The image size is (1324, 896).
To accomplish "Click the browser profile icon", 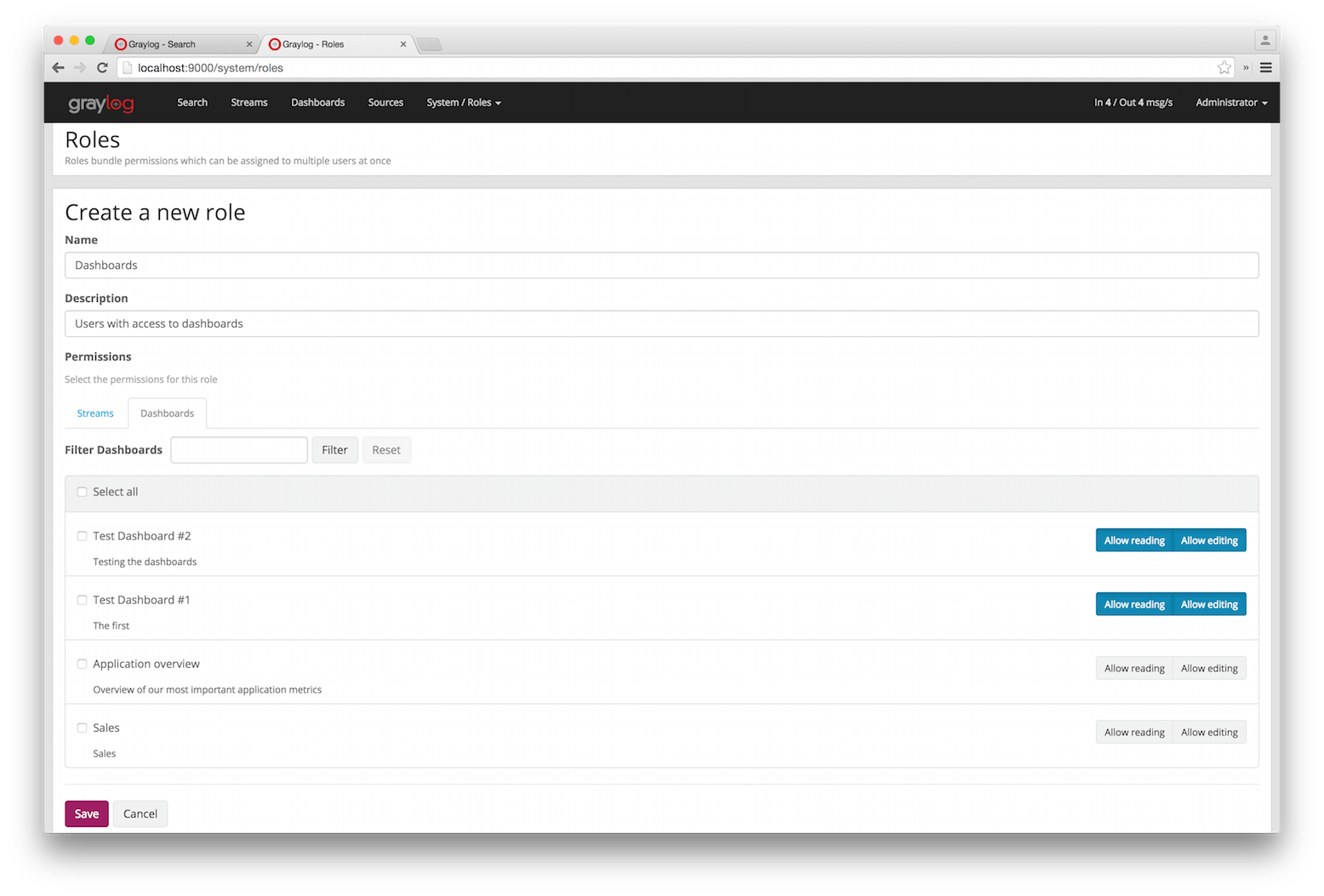I will (x=1265, y=40).
